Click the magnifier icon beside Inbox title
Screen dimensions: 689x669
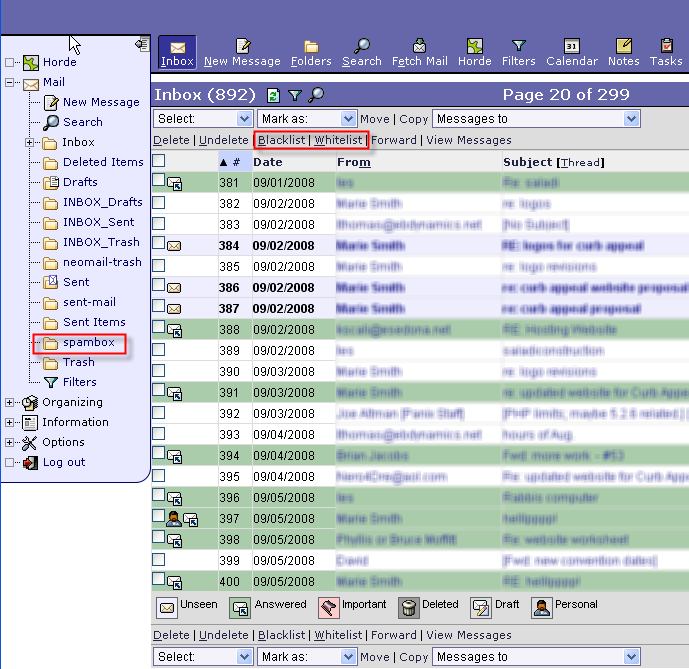(316, 96)
